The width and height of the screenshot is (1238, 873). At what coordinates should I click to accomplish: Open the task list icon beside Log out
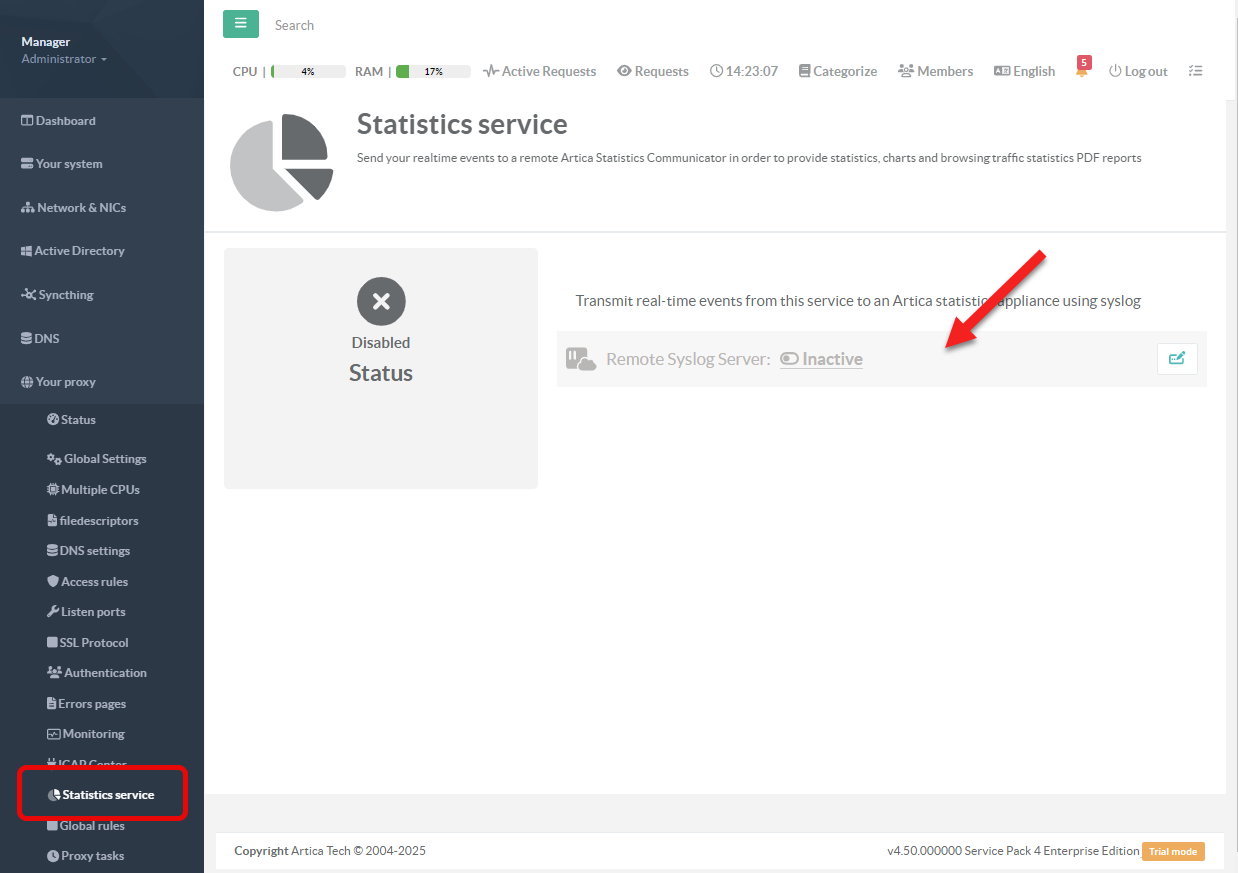pyautogui.click(x=1195, y=71)
